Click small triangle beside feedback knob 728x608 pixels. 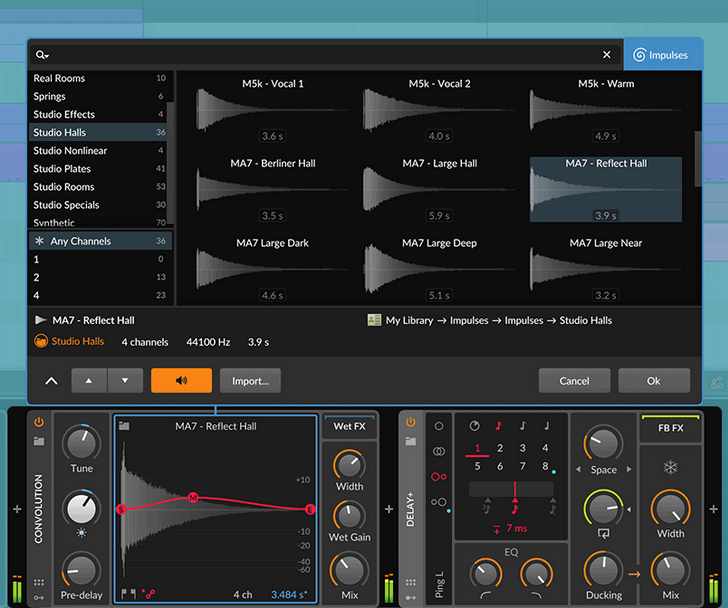[629, 509]
